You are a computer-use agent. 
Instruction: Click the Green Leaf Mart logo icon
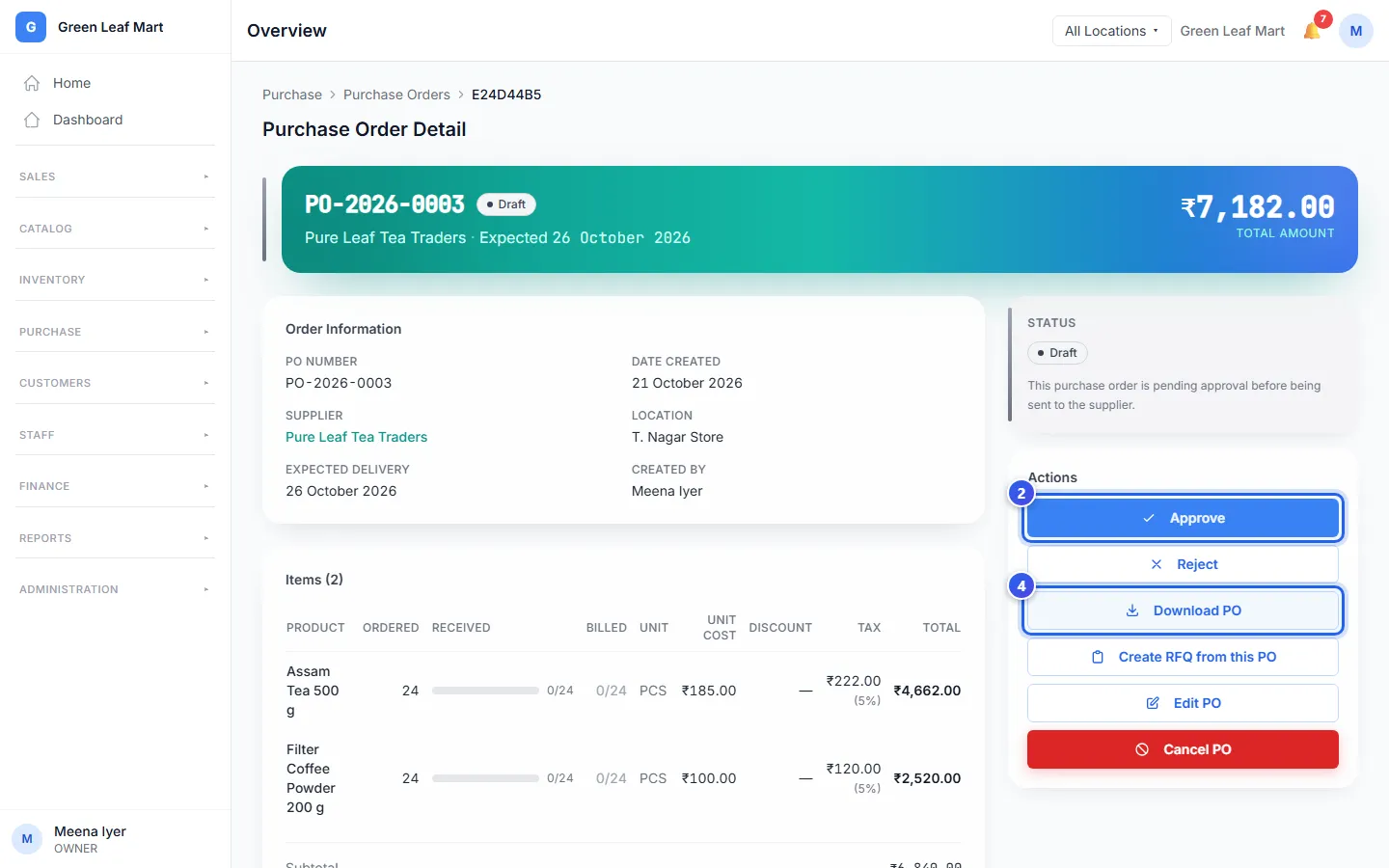point(31,27)
